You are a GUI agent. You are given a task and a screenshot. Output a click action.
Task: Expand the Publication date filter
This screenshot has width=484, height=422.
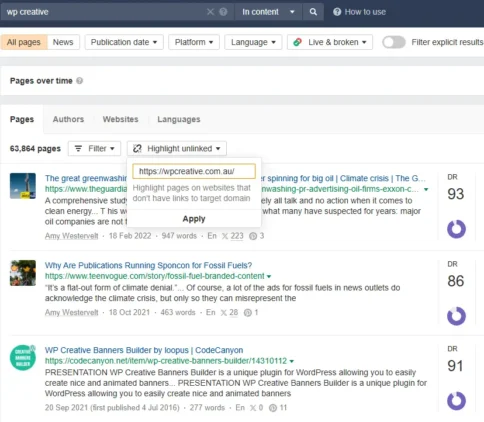(124, 42)
